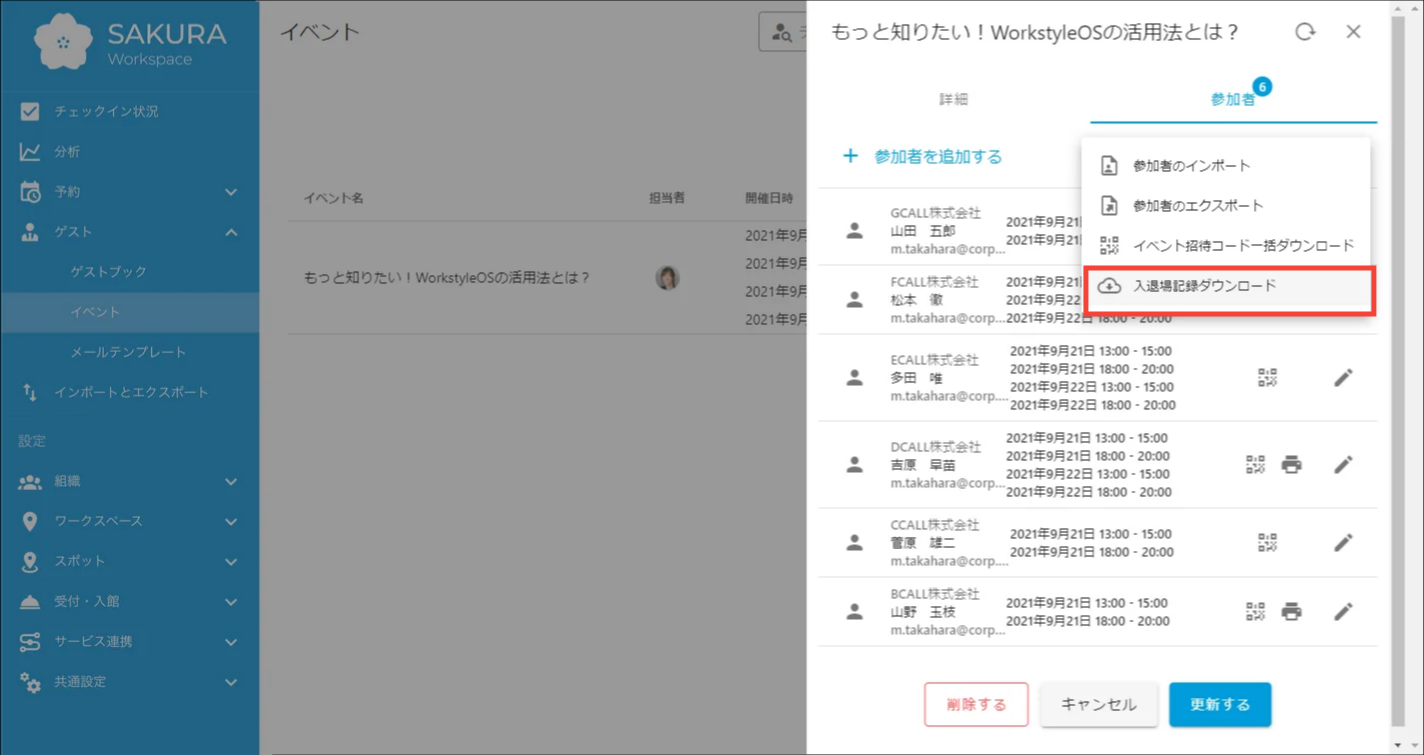Click person icon of 松本 徹 row
Screen dimensions: 1424x755
pos(854,299)
